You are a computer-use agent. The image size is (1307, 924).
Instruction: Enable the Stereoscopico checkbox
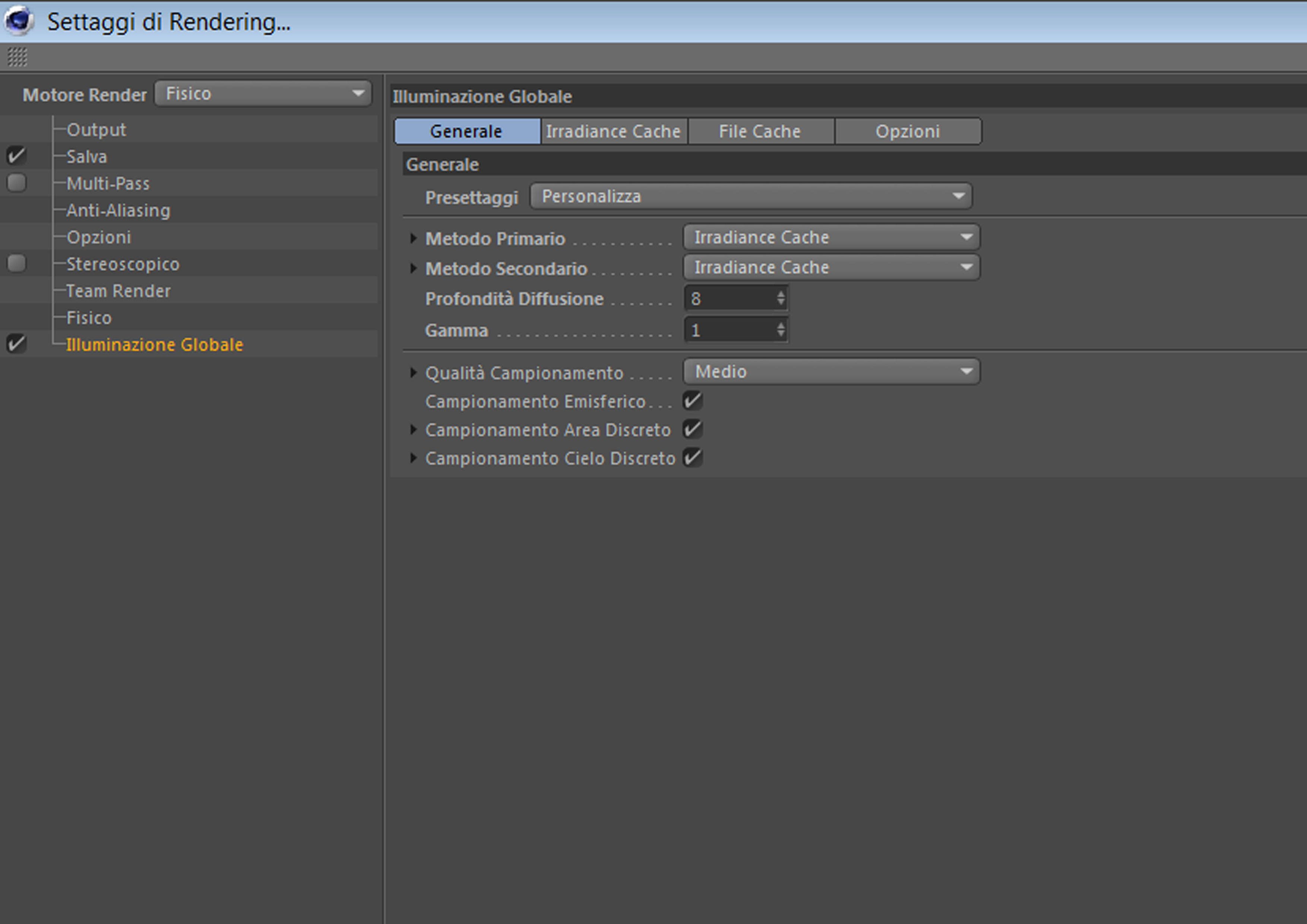16,263
